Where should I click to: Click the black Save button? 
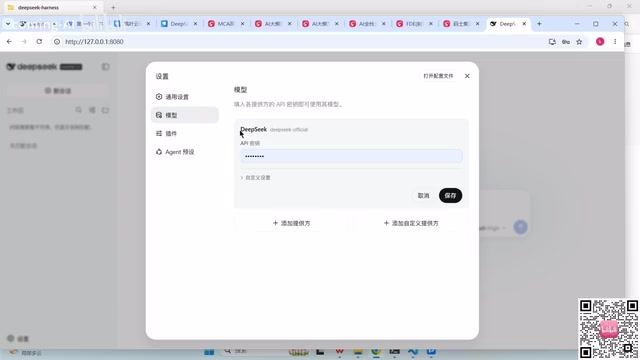coord(450,196)
